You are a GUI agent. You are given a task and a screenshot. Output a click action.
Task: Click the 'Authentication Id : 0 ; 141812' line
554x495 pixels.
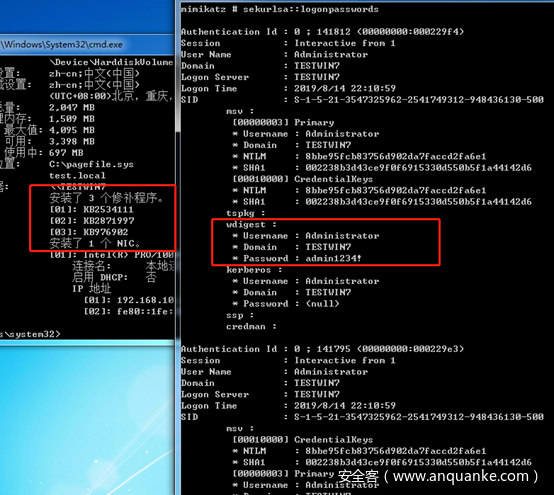(322, 32)
